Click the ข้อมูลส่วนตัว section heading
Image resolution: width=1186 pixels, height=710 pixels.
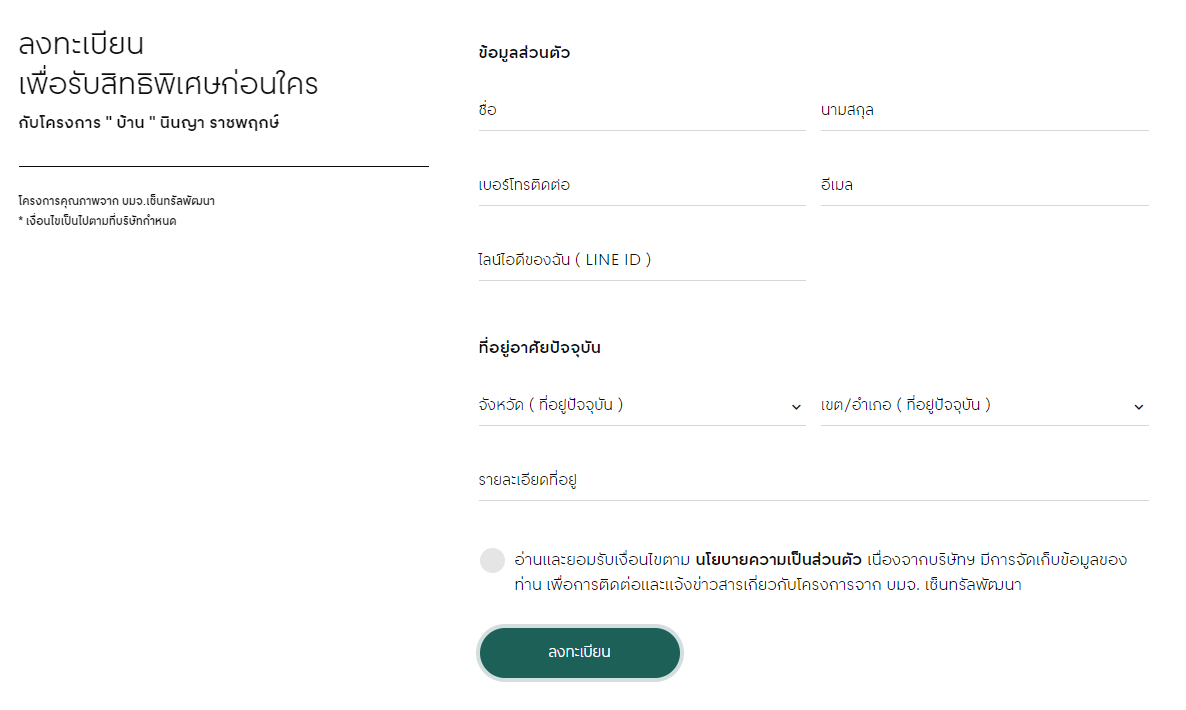click(524, 53)
